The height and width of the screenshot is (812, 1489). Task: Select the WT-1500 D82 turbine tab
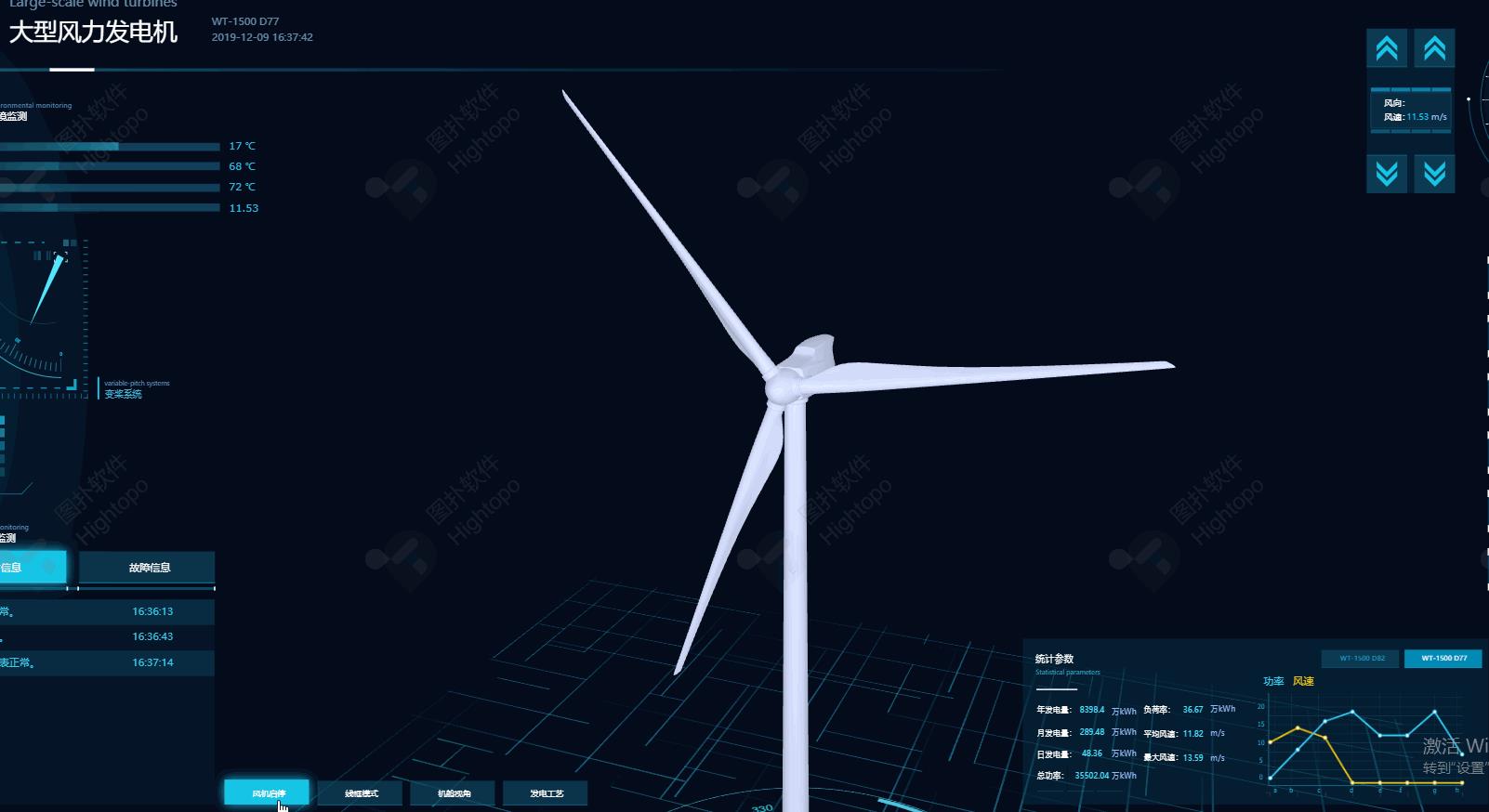tap(1362, 658)
